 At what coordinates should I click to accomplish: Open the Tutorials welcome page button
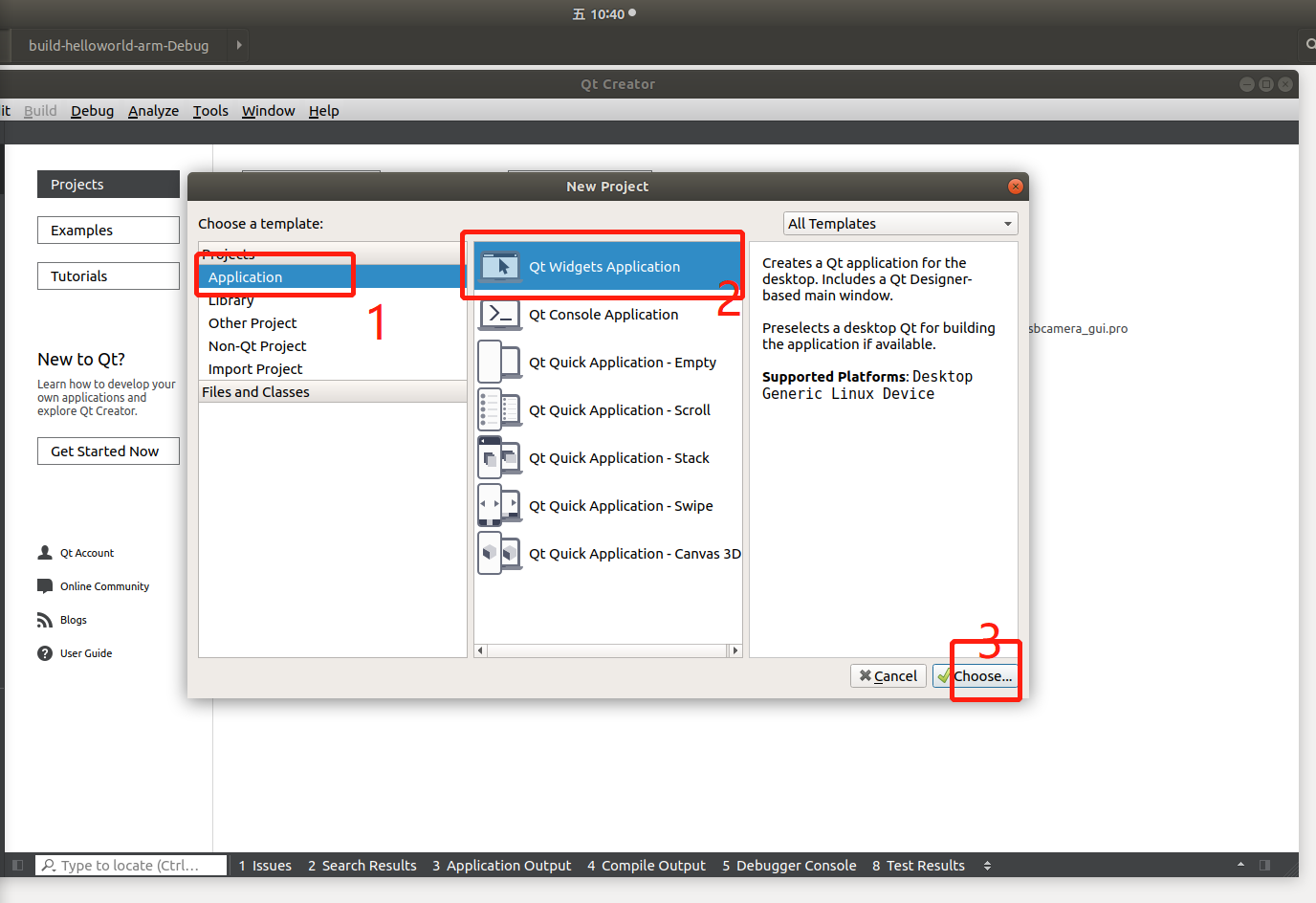click(108, 276)
